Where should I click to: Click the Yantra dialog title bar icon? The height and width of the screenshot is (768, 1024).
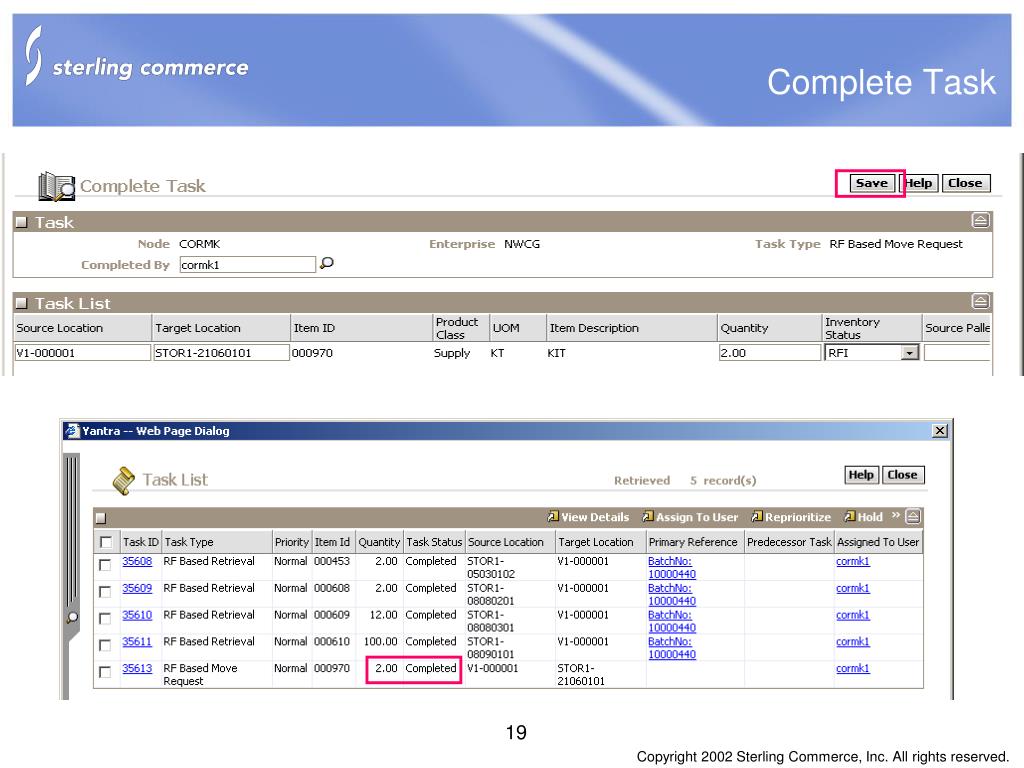coord(72,430)
